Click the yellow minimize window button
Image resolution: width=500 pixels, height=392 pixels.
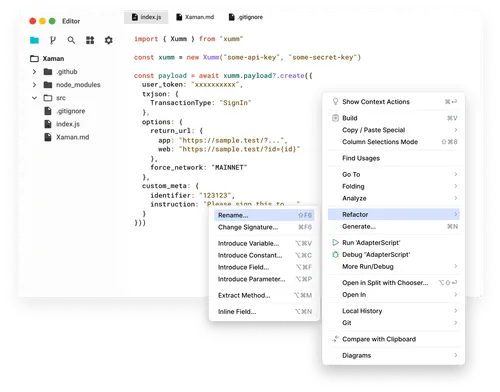42,21
